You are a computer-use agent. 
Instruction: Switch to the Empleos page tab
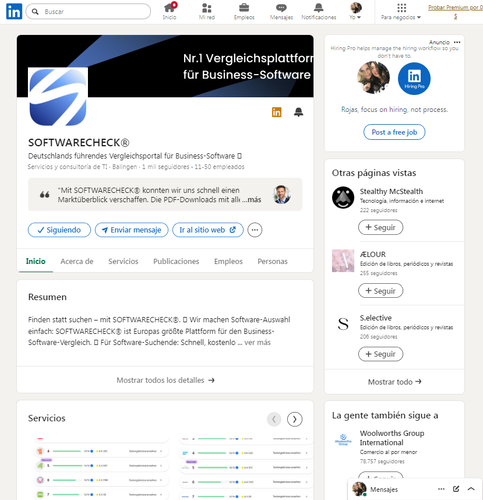pyautogui.click(x=228, y=261)
